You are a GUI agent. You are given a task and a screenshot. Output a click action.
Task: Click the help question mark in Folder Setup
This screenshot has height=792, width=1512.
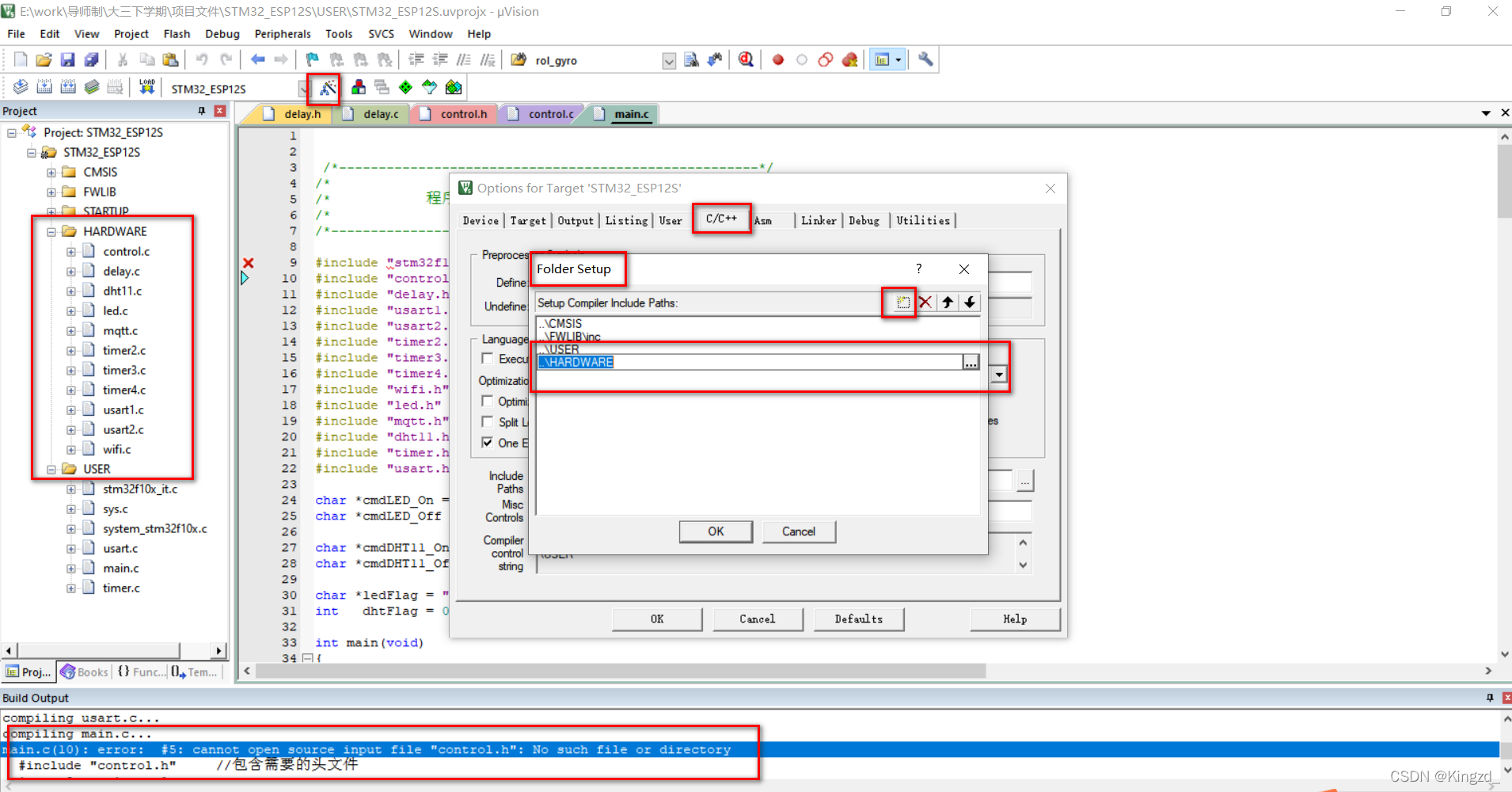(918, 269)
